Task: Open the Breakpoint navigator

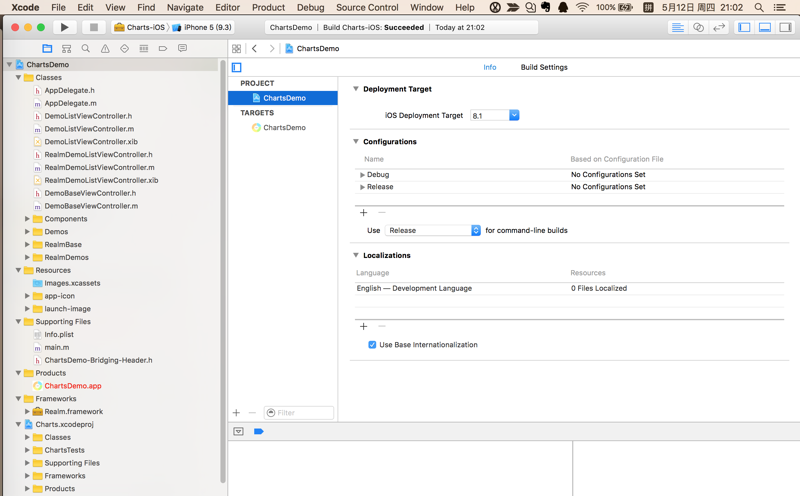Action: click(x=163, y=48)
